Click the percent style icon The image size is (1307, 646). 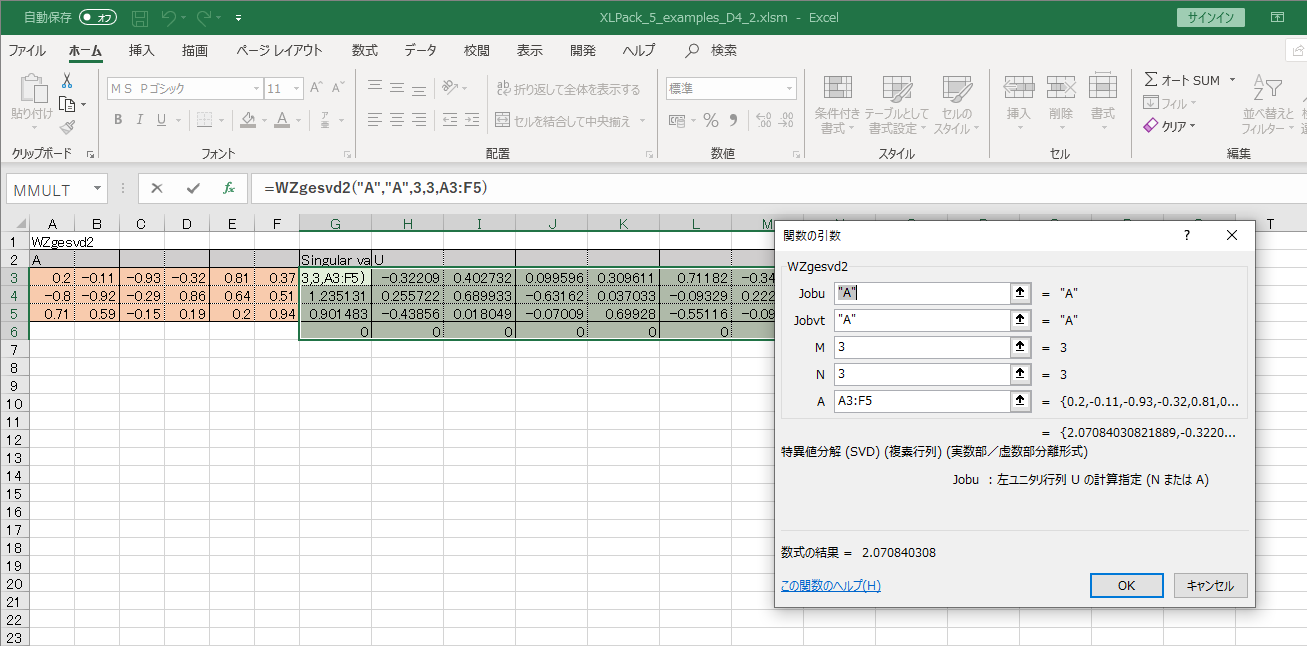711,120
